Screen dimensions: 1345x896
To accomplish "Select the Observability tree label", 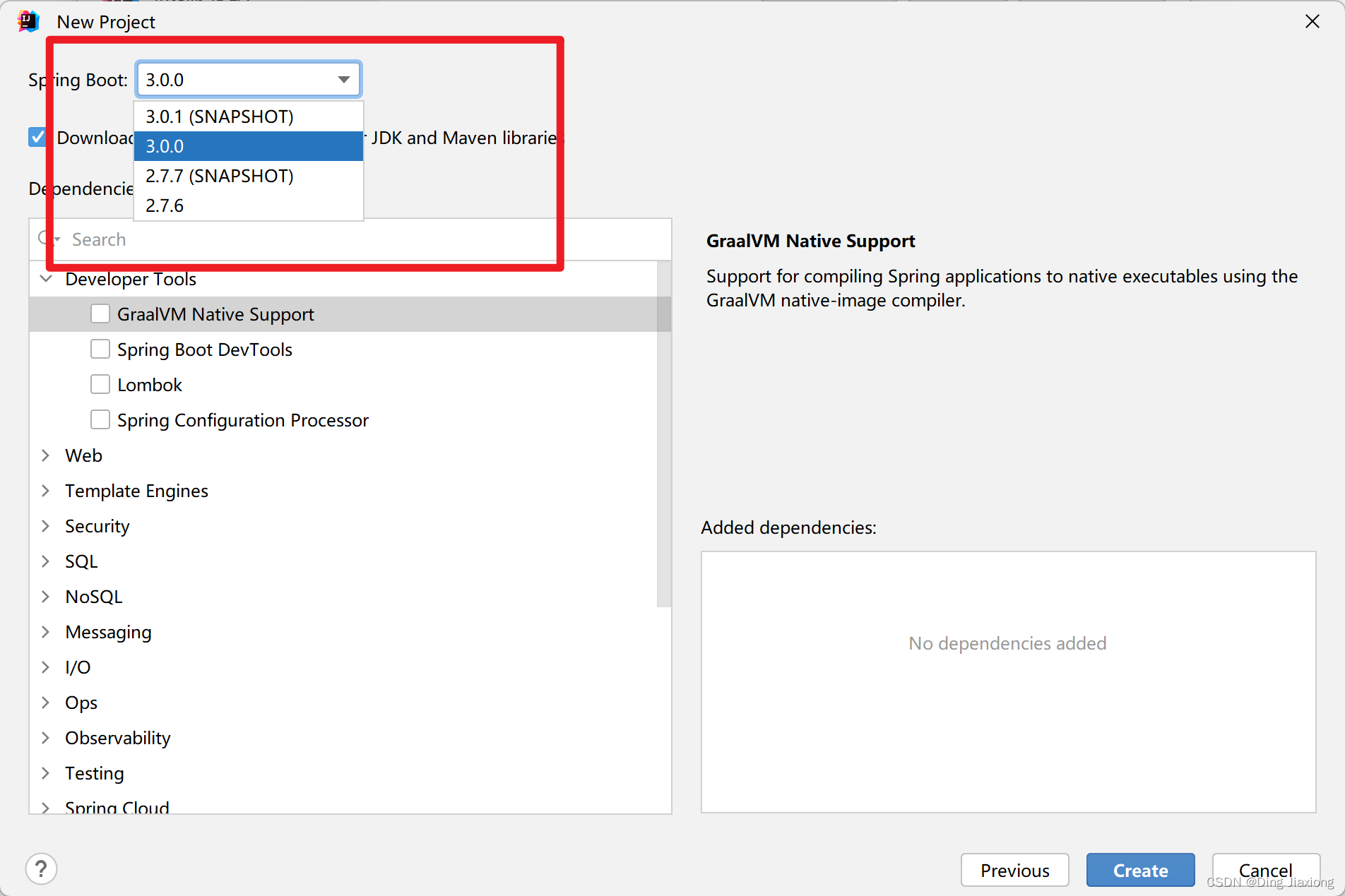I will point(118,738).
